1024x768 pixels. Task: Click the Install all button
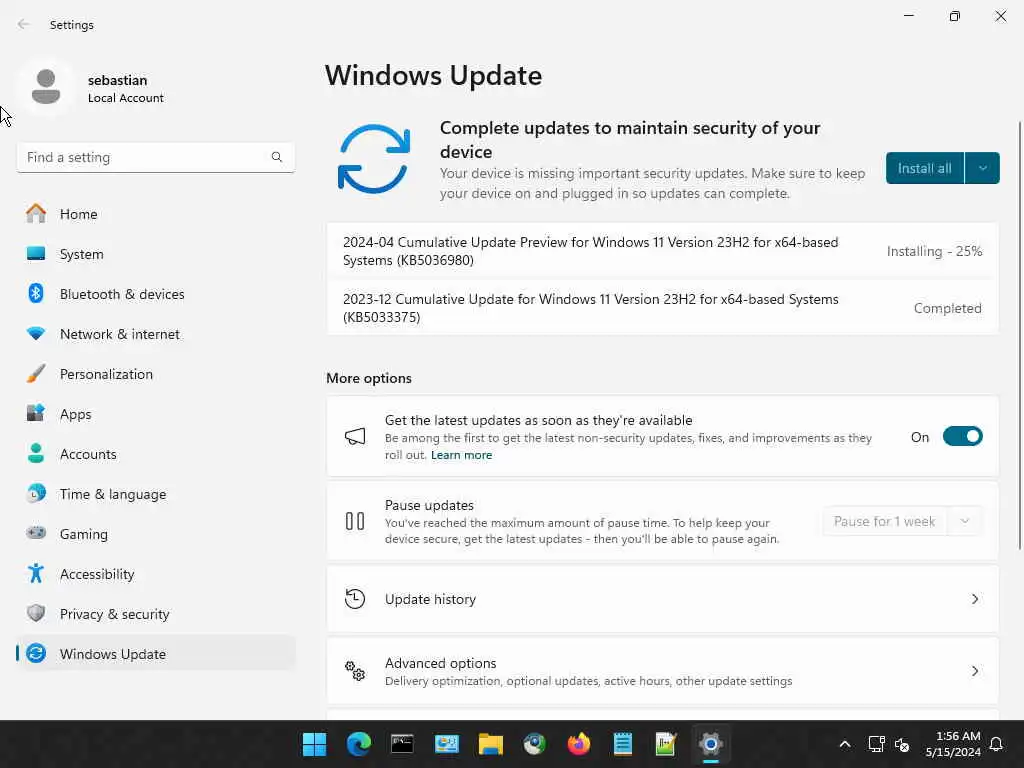925,168
